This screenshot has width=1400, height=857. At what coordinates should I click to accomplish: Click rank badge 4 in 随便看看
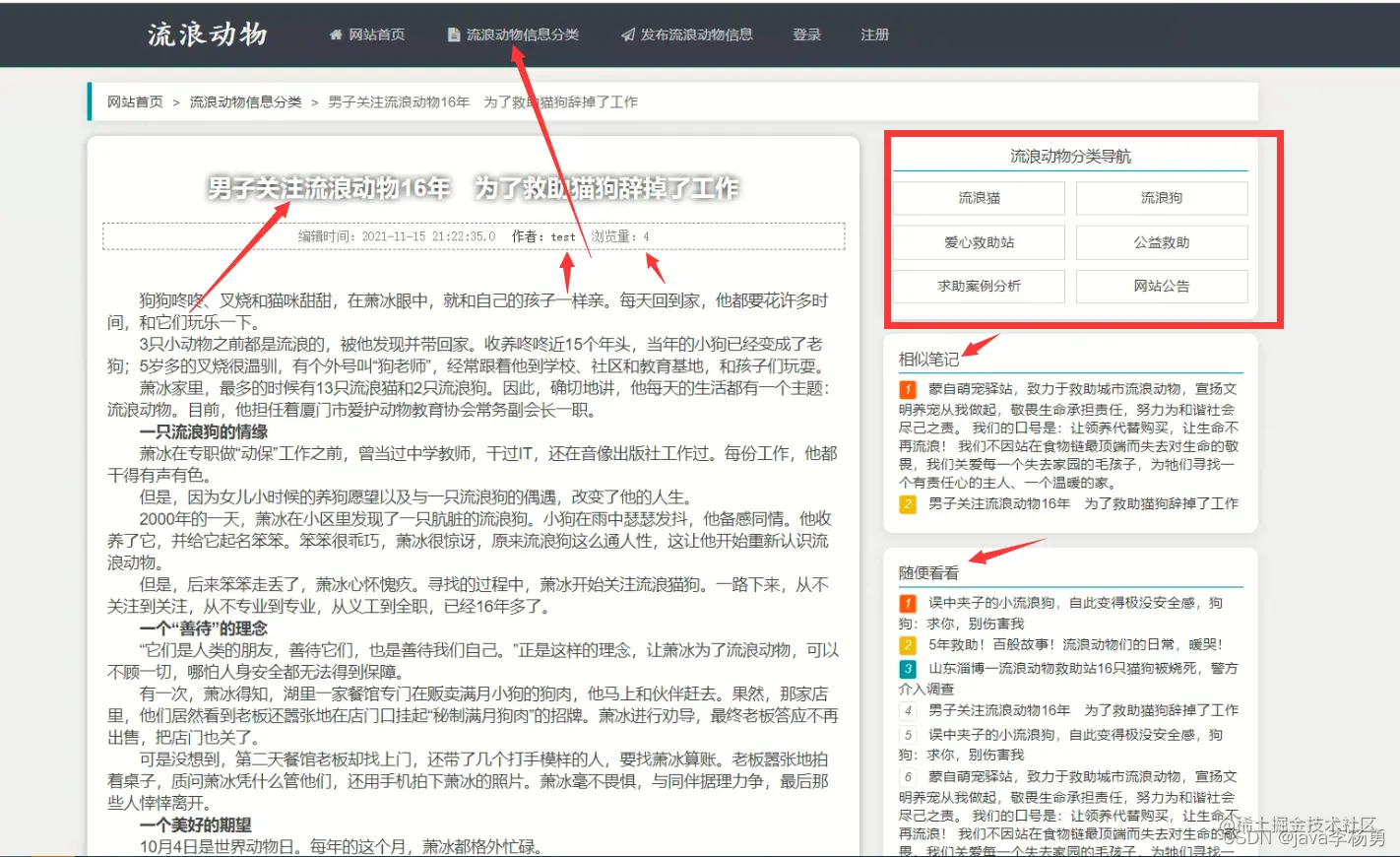908,710
